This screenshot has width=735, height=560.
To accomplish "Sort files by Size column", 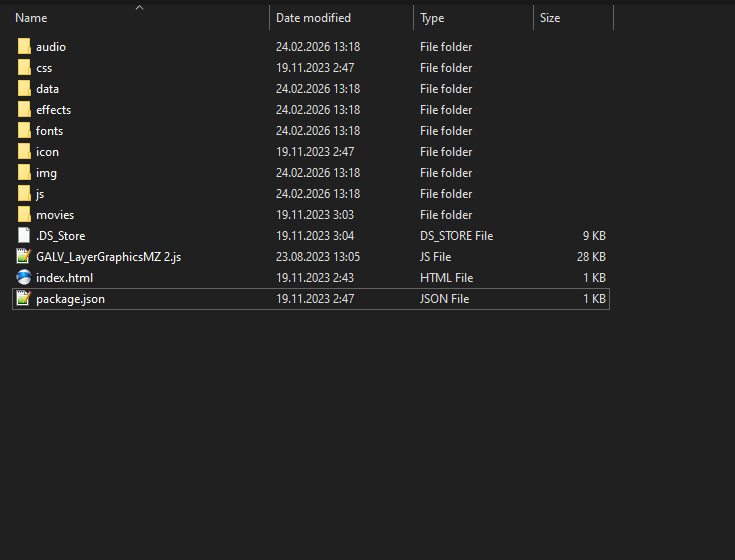I will pos(550,18).
